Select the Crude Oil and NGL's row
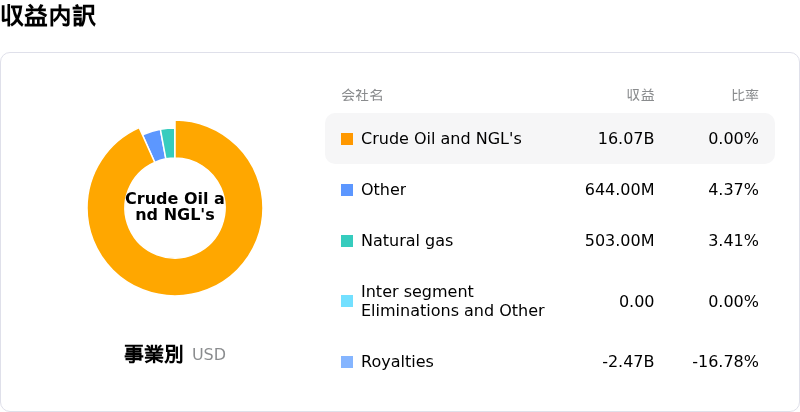800x412 pixels. [549, 139]
